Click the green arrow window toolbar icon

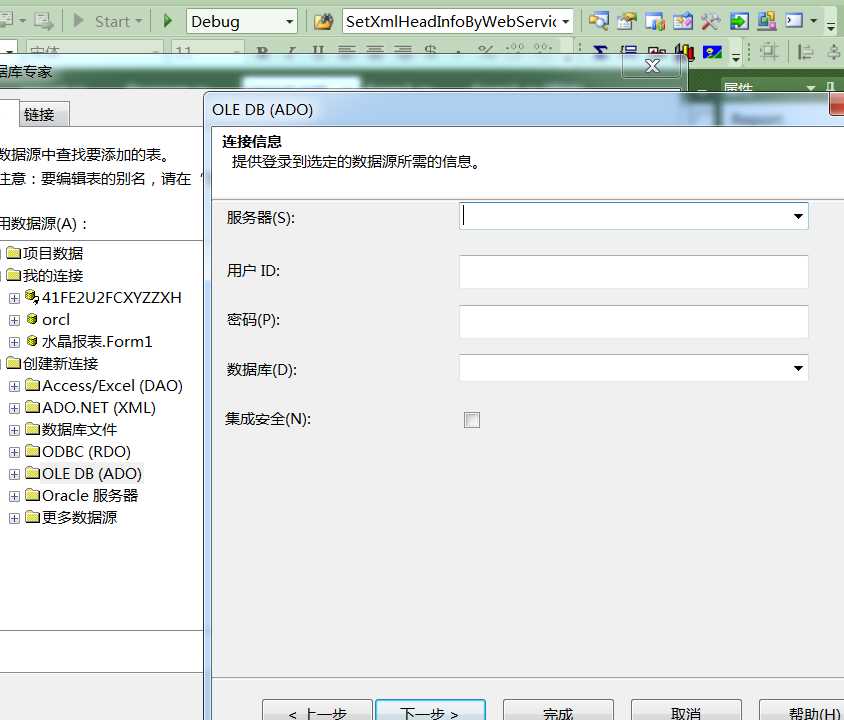739,21
